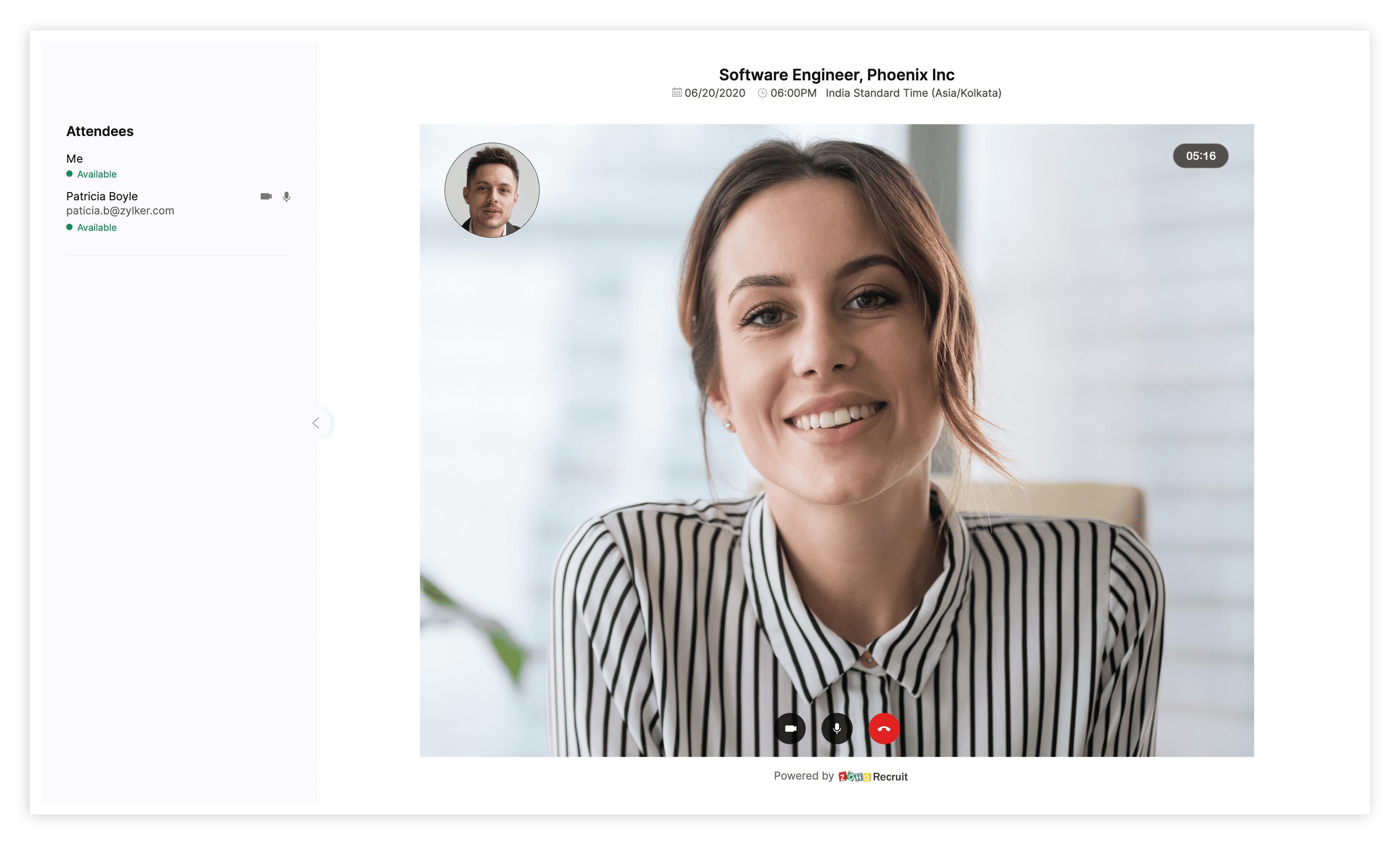The width and height of the screenshot is (1400, 845).
Task: End the call with red hang-up button
Action: [x=884, y=729]
